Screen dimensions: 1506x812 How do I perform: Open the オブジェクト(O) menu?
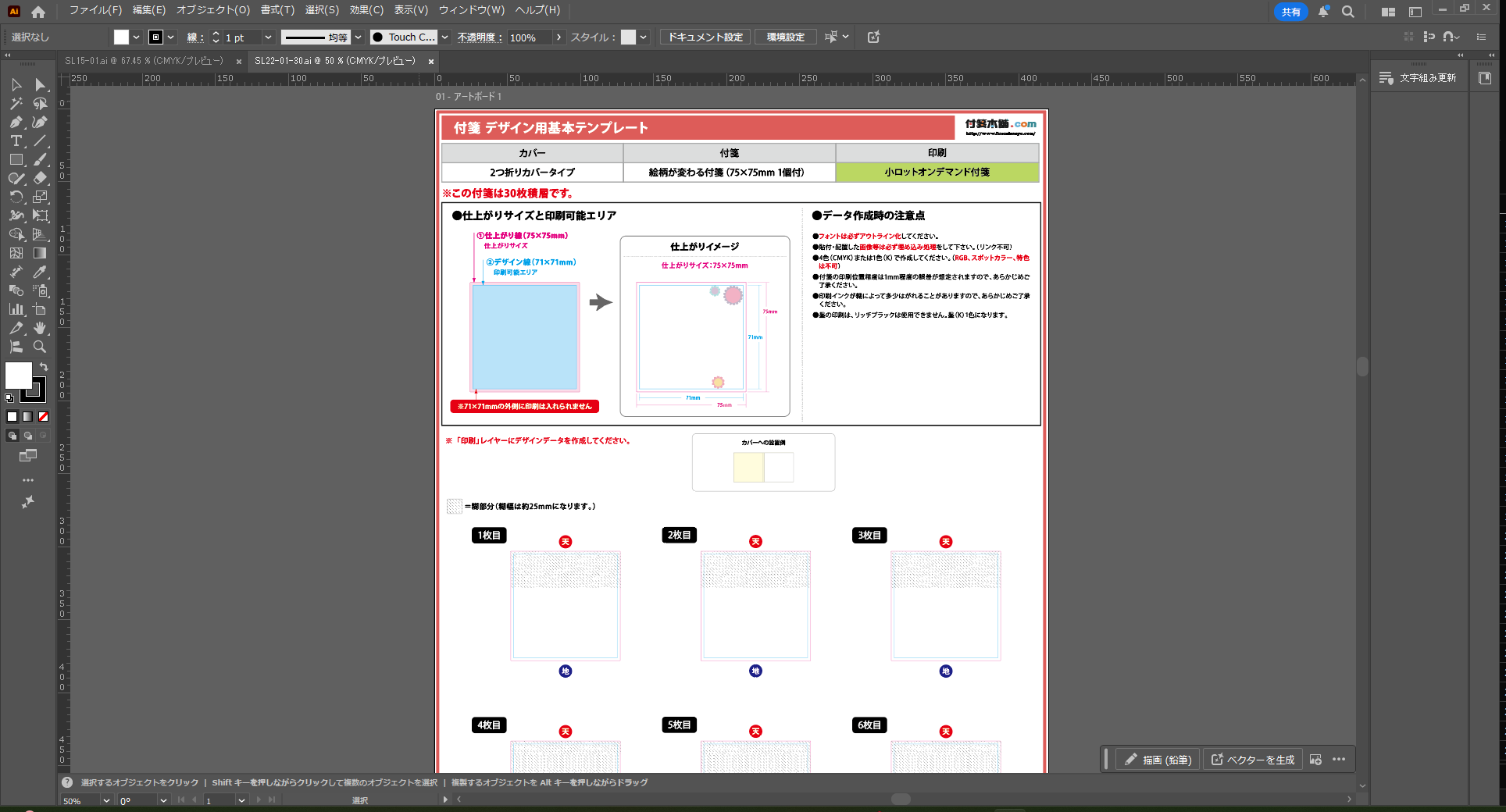click(212, 10)
